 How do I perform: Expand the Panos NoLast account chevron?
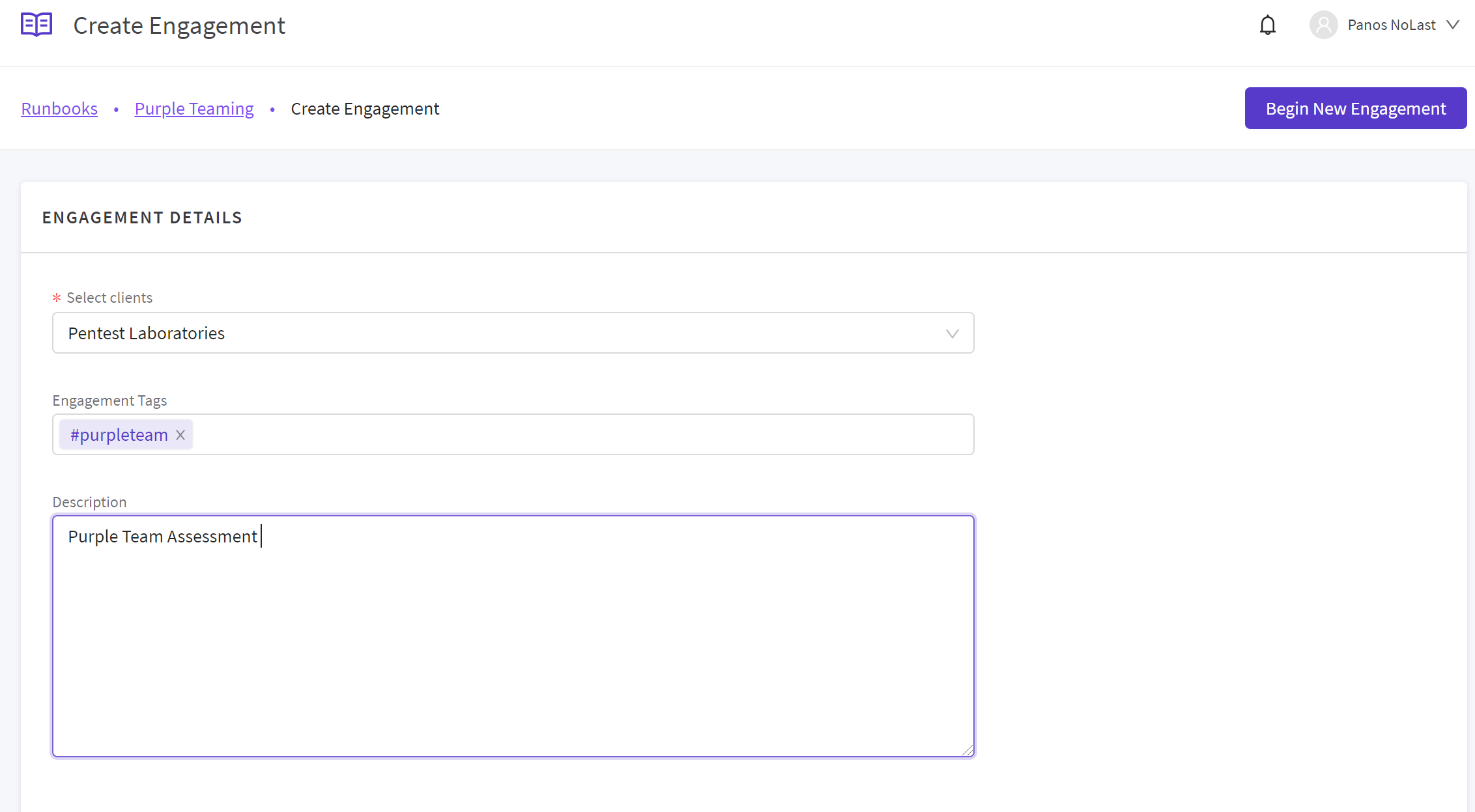(x=1453, y=25)
